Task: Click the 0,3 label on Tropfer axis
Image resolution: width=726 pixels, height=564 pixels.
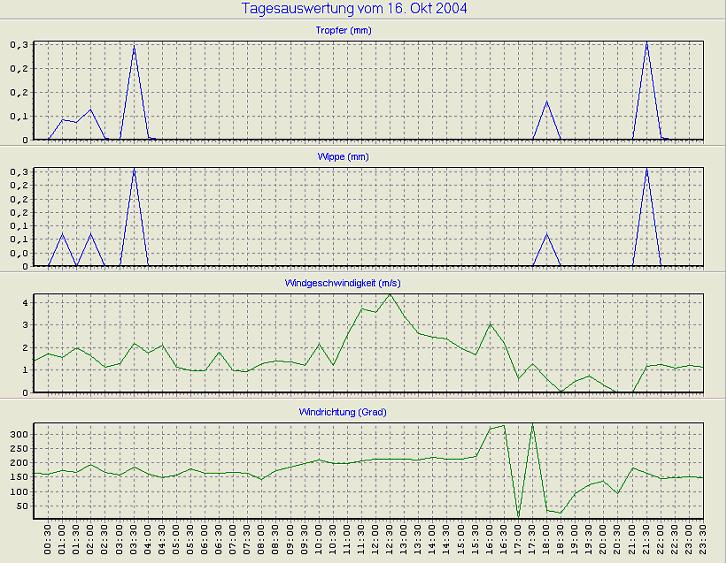Action: tap(19, 46)
